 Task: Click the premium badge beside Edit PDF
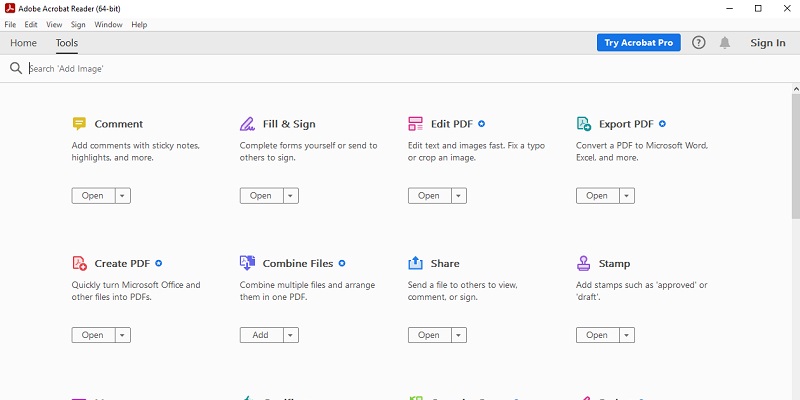point(481,123)
